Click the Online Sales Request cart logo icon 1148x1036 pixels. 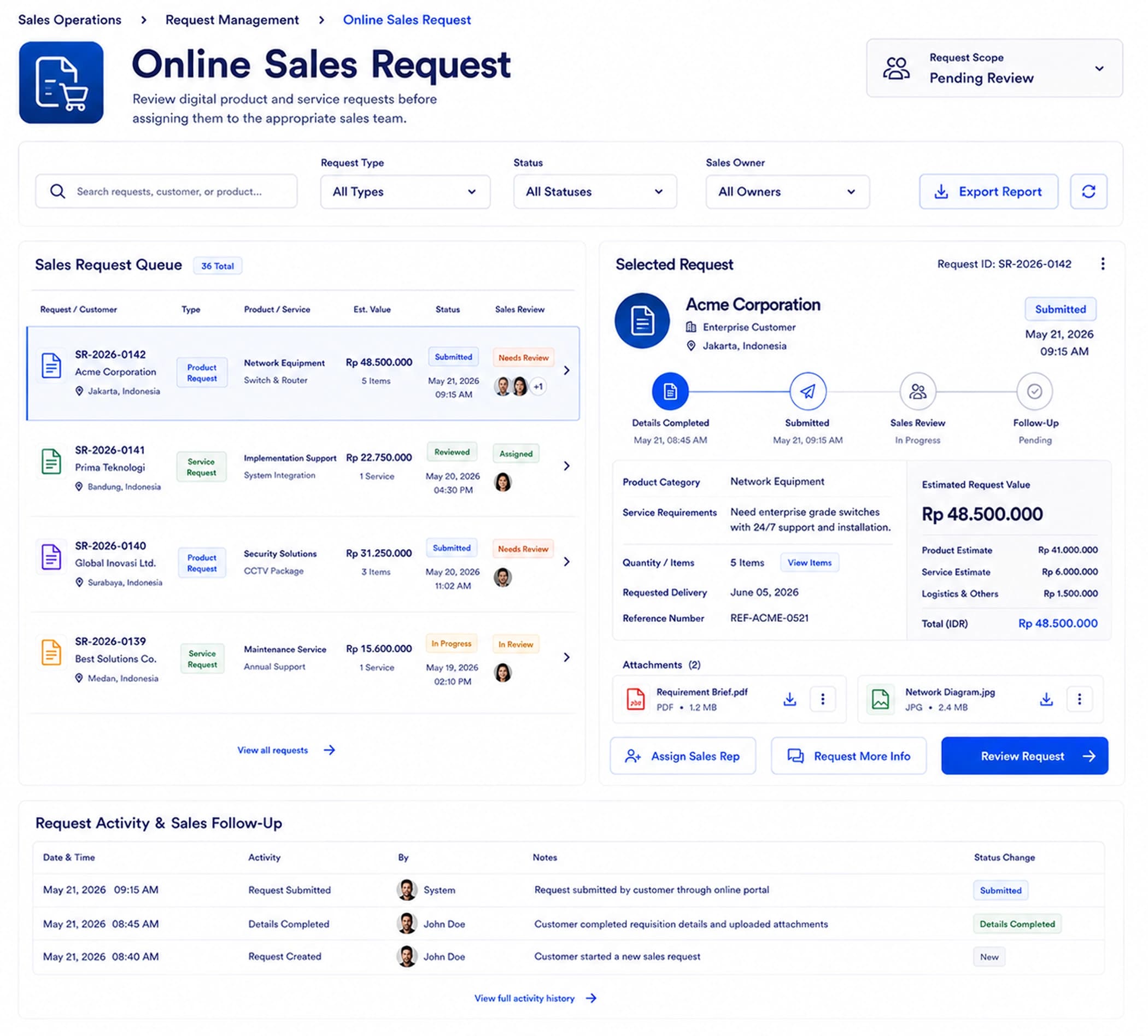pyautogui.click(x=61, y=83)
